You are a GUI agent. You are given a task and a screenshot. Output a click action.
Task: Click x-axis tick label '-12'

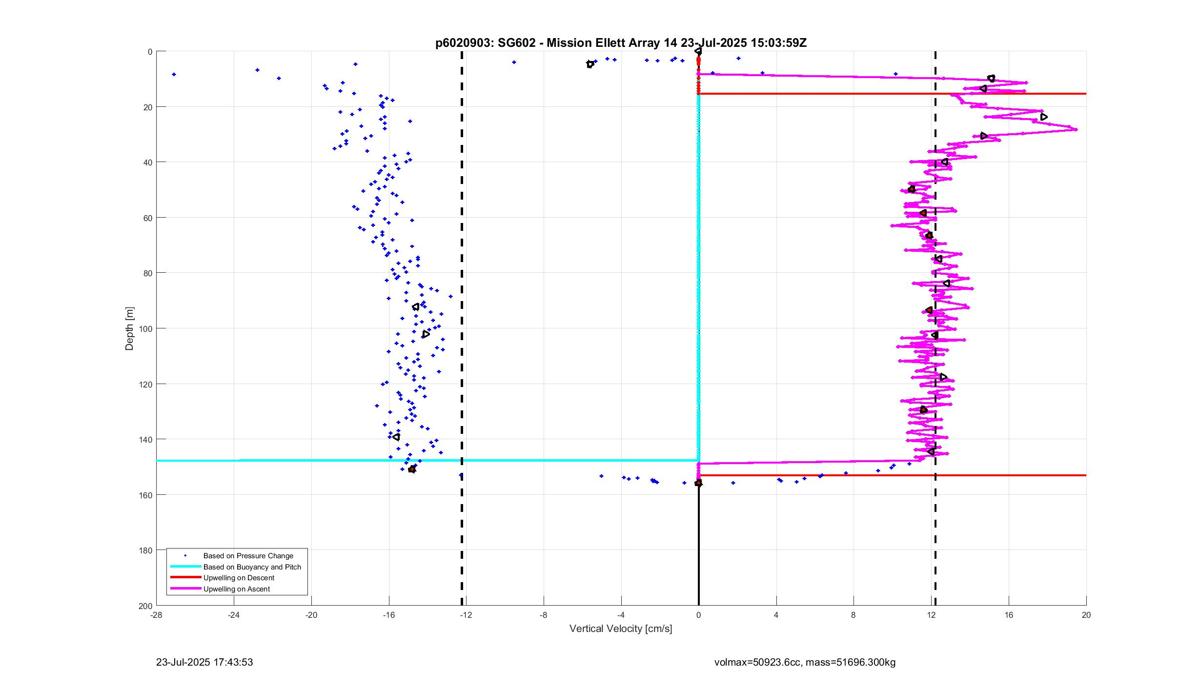click(x=466, y=616)
